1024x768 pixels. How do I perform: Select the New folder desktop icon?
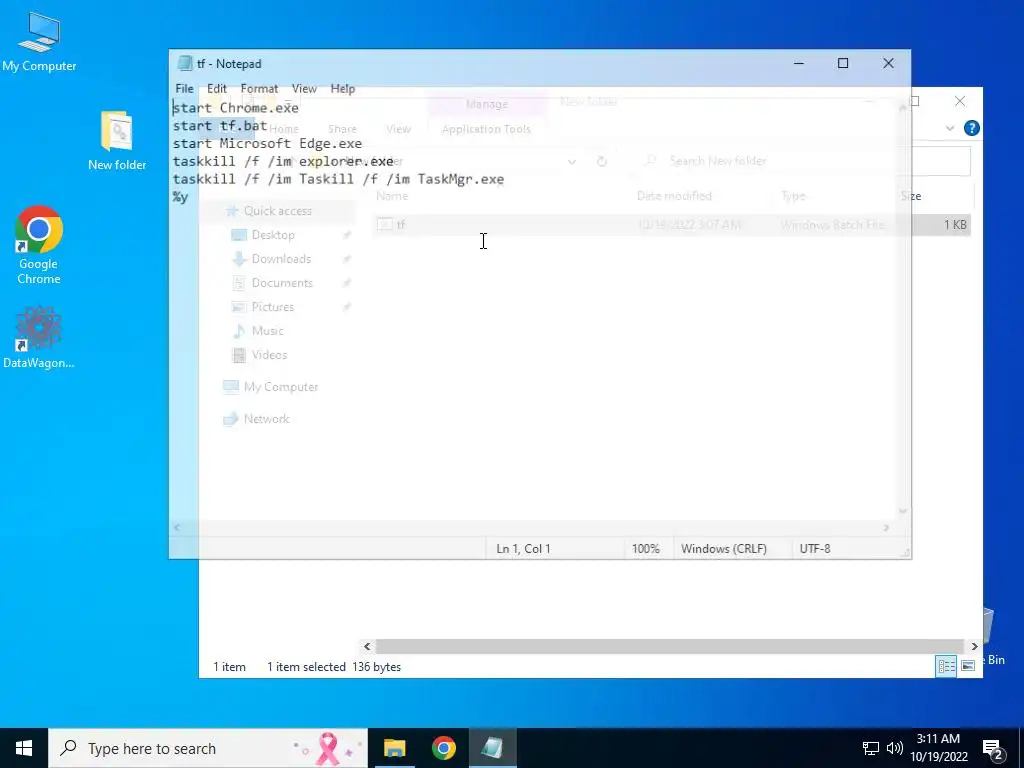(117, 140)
